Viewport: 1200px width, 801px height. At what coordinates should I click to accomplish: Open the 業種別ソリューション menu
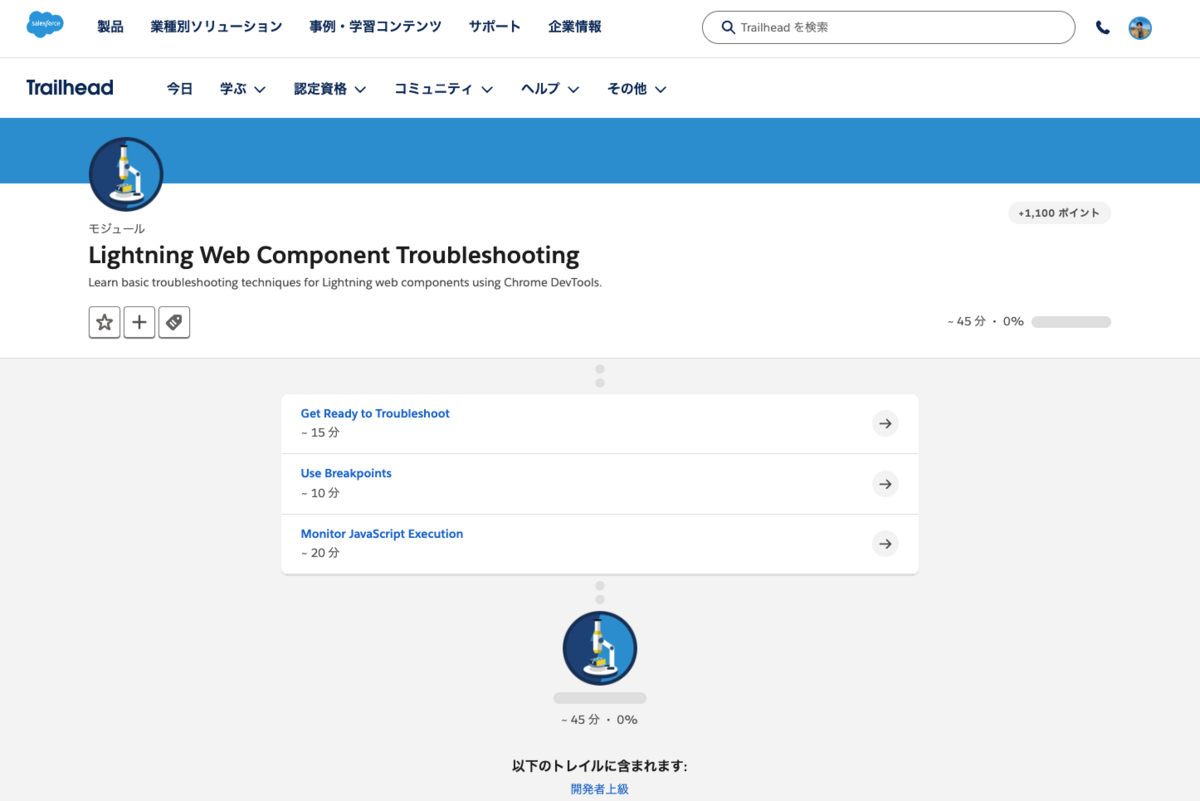(216, 27)
